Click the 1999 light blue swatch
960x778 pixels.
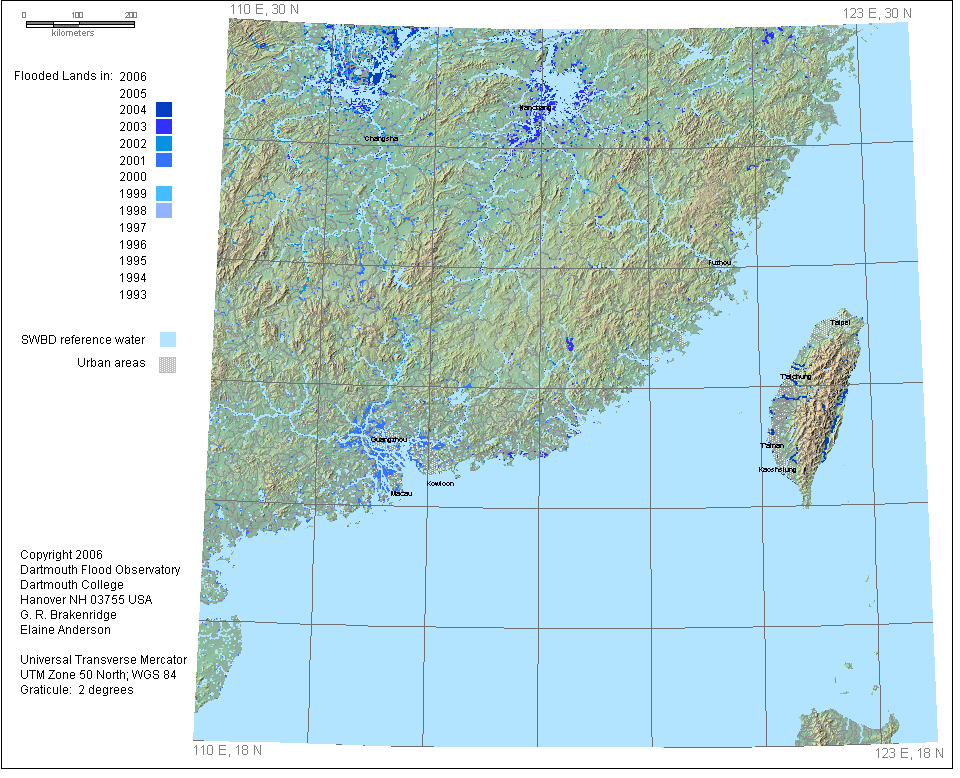coord(164,194)
